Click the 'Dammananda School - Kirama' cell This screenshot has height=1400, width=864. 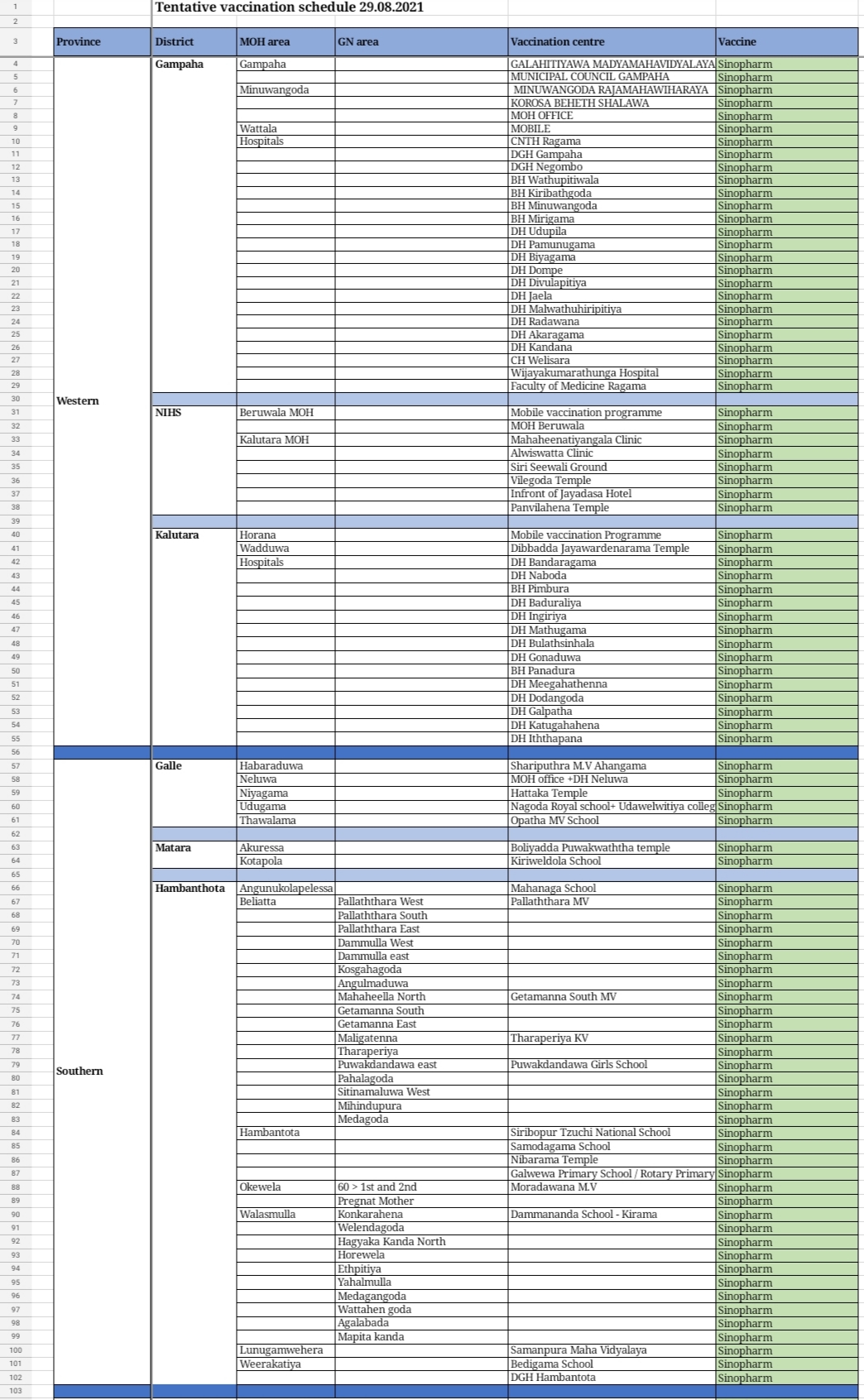(x=612, y=1215)
